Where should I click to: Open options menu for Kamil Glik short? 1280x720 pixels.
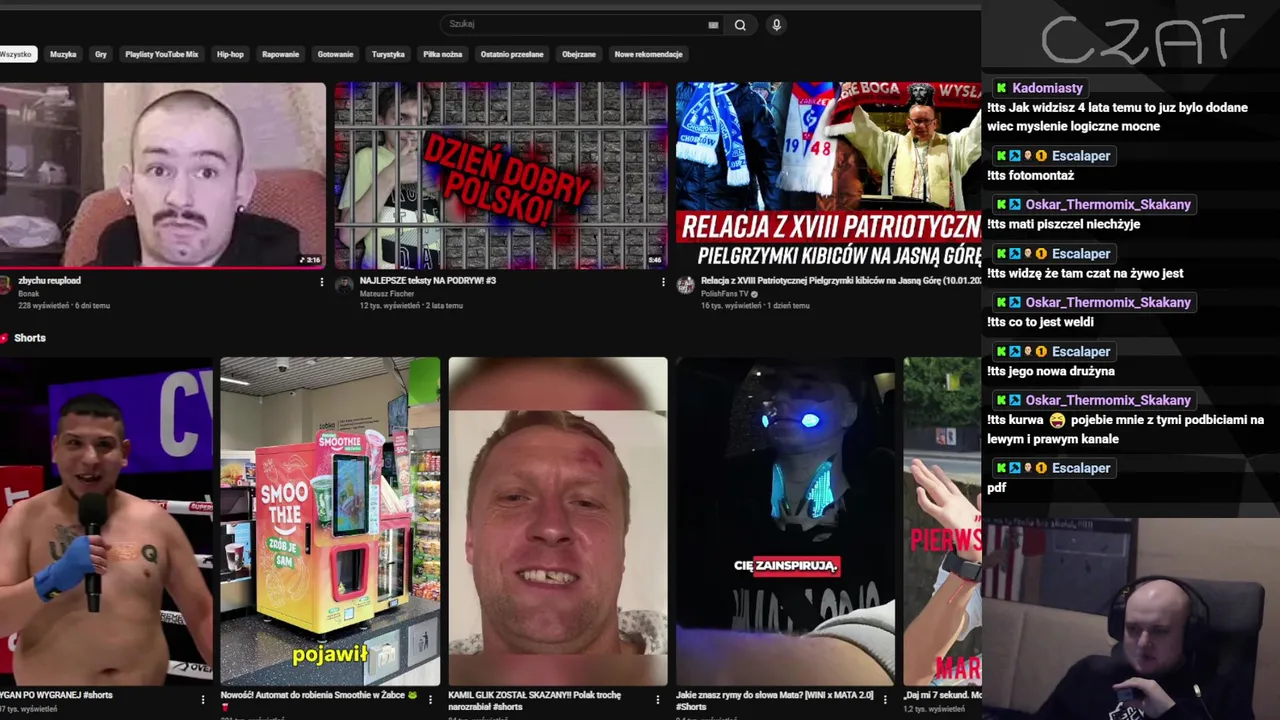pyautogui.click(x=658, y=700)
